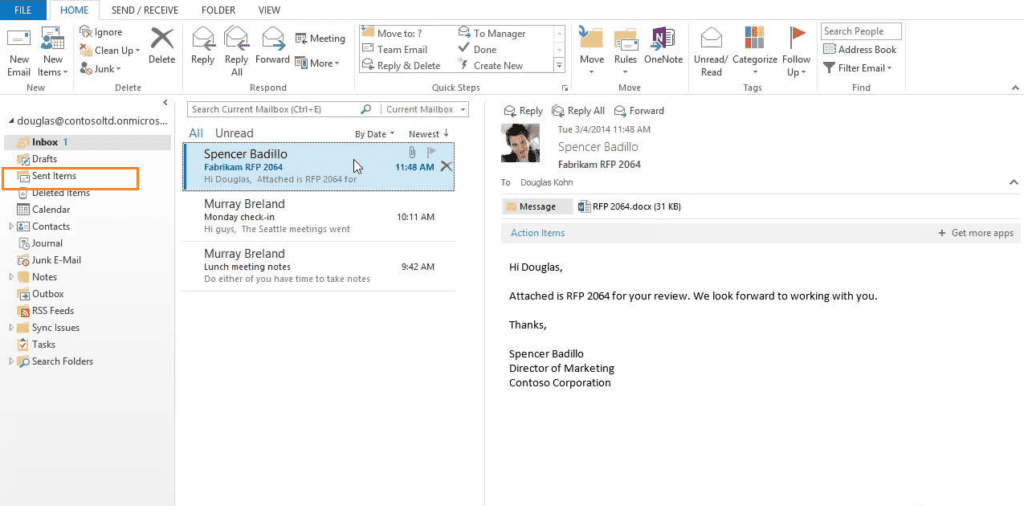This screenshot has width=1024, height=506.
Task: Open the Inbox folder
Action: point(87,142)
